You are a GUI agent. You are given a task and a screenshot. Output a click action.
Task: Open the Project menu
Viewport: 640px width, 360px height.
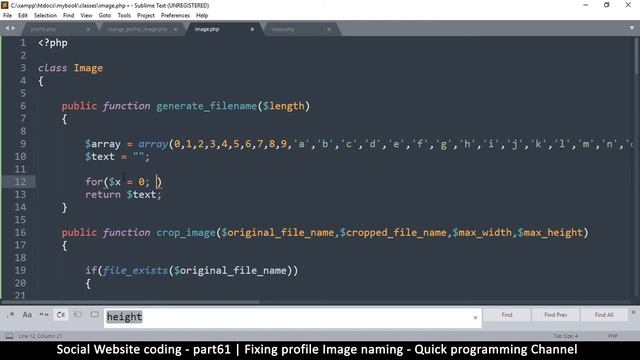click(146, 16)
